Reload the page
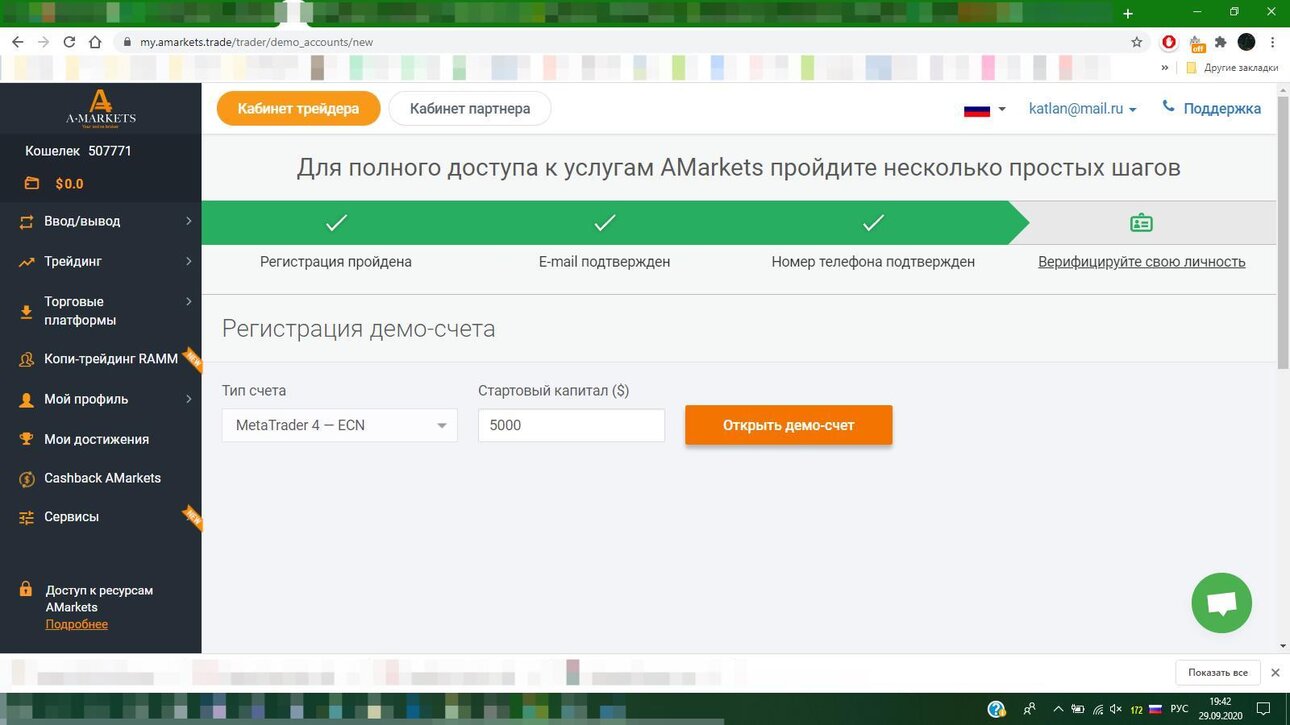This screenshot has width=1290, height=725. click(x=69, y=42)
